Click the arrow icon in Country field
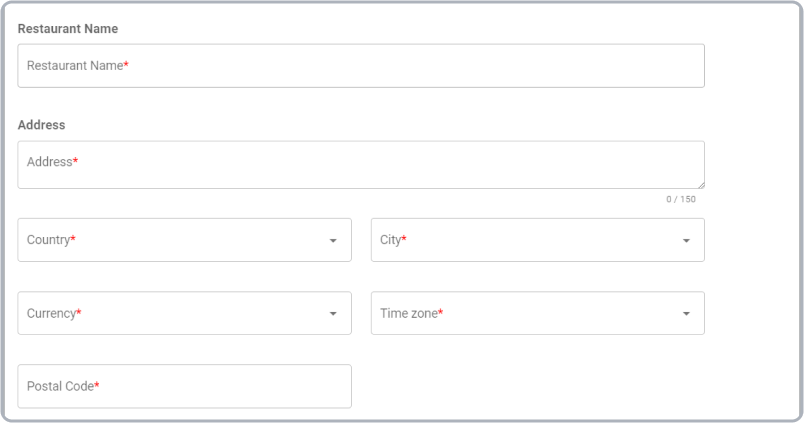This screenshot has width=804, height=423. coord(333,241)
